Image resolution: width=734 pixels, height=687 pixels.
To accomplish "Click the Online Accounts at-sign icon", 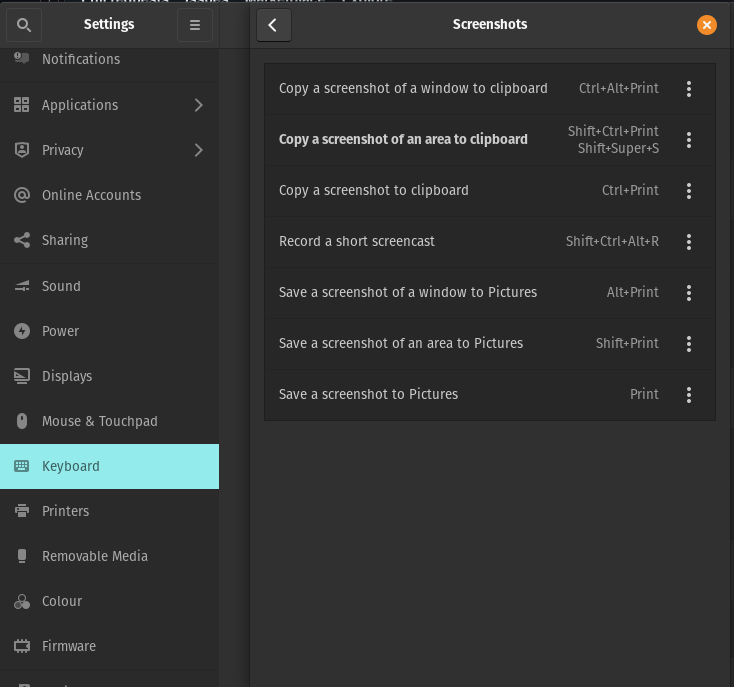I will [22, 195].
